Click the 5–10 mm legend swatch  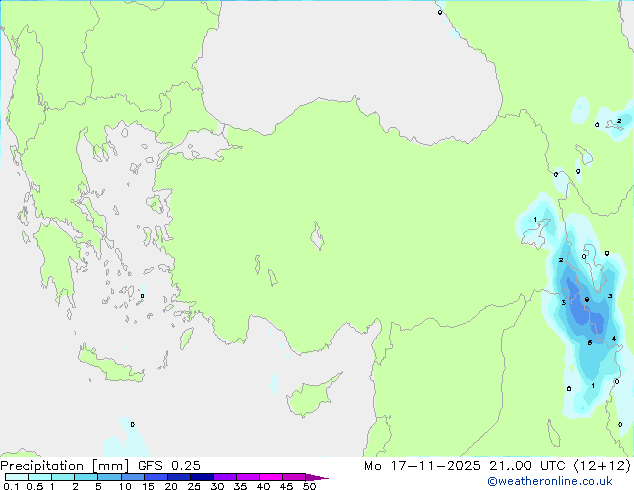[x=110, y=477]
